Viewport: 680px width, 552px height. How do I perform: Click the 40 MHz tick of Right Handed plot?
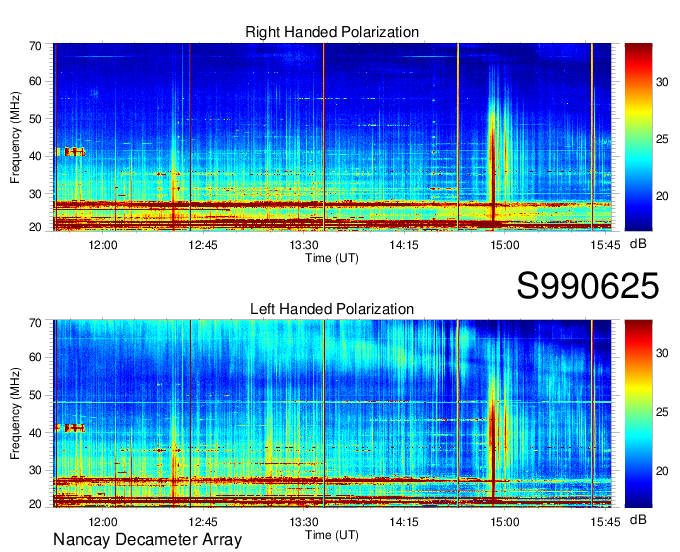coord(35,156)
